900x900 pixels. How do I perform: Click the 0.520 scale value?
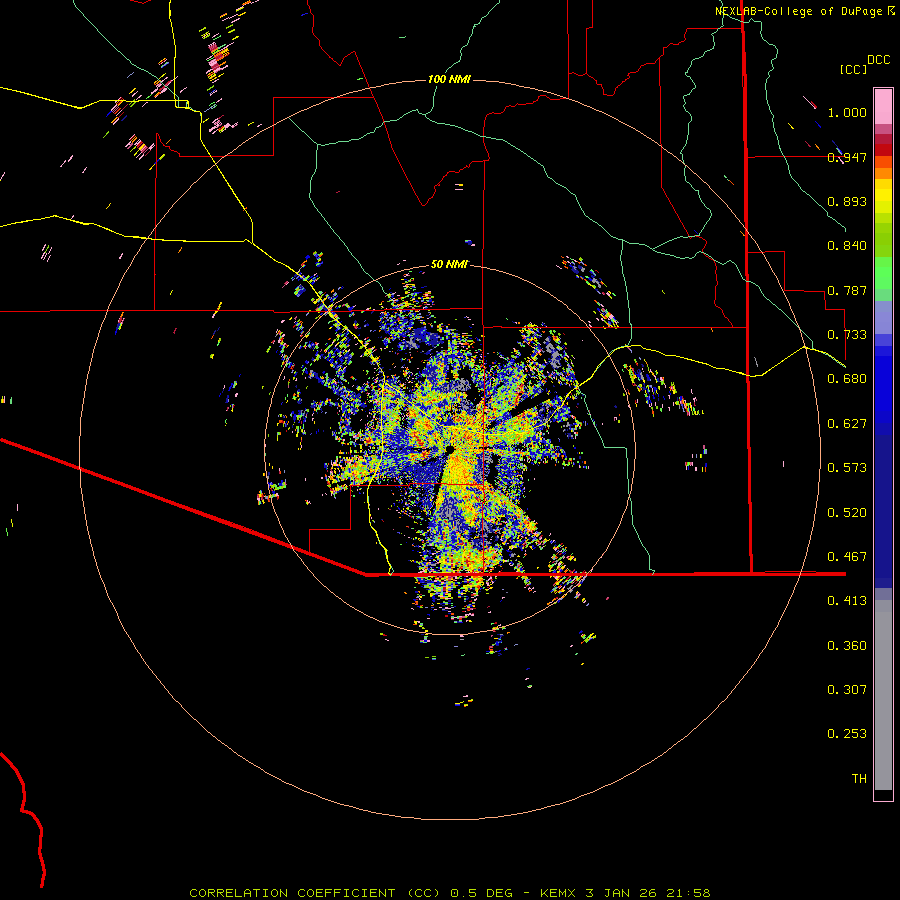[x=847, y=513]
